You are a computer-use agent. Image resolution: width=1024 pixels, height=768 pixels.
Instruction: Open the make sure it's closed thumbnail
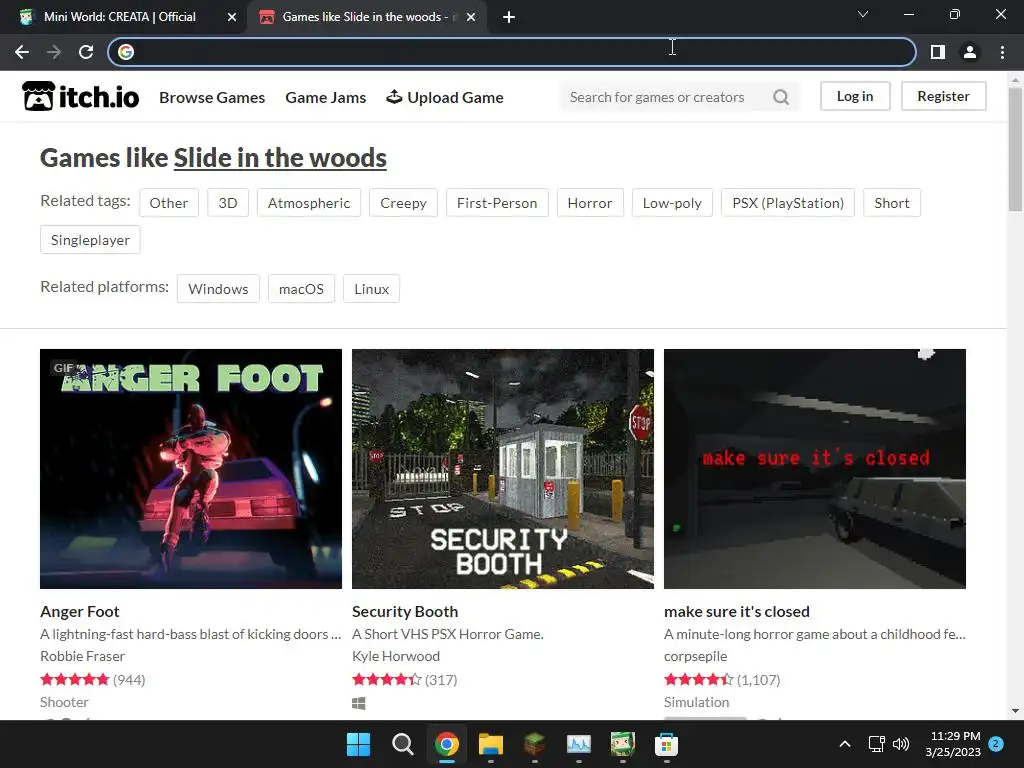(x=815, y=469)
